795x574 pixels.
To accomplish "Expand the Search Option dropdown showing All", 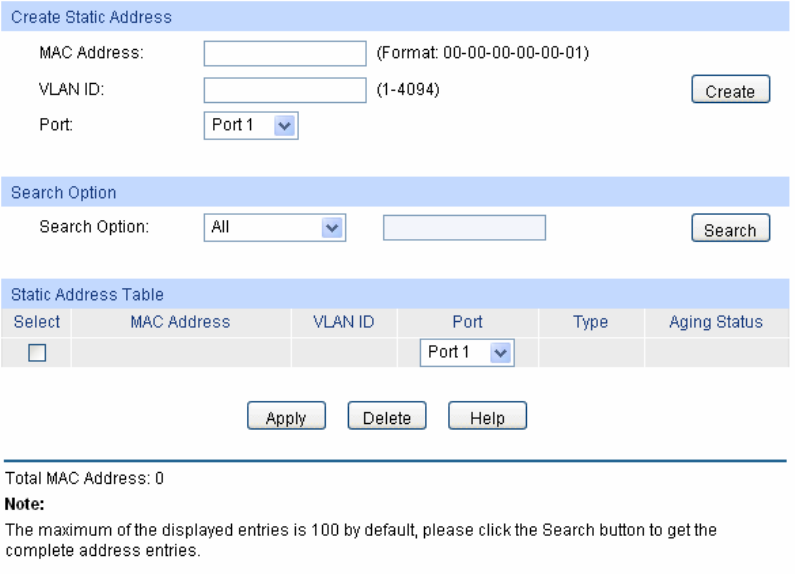I will point(274,227).
